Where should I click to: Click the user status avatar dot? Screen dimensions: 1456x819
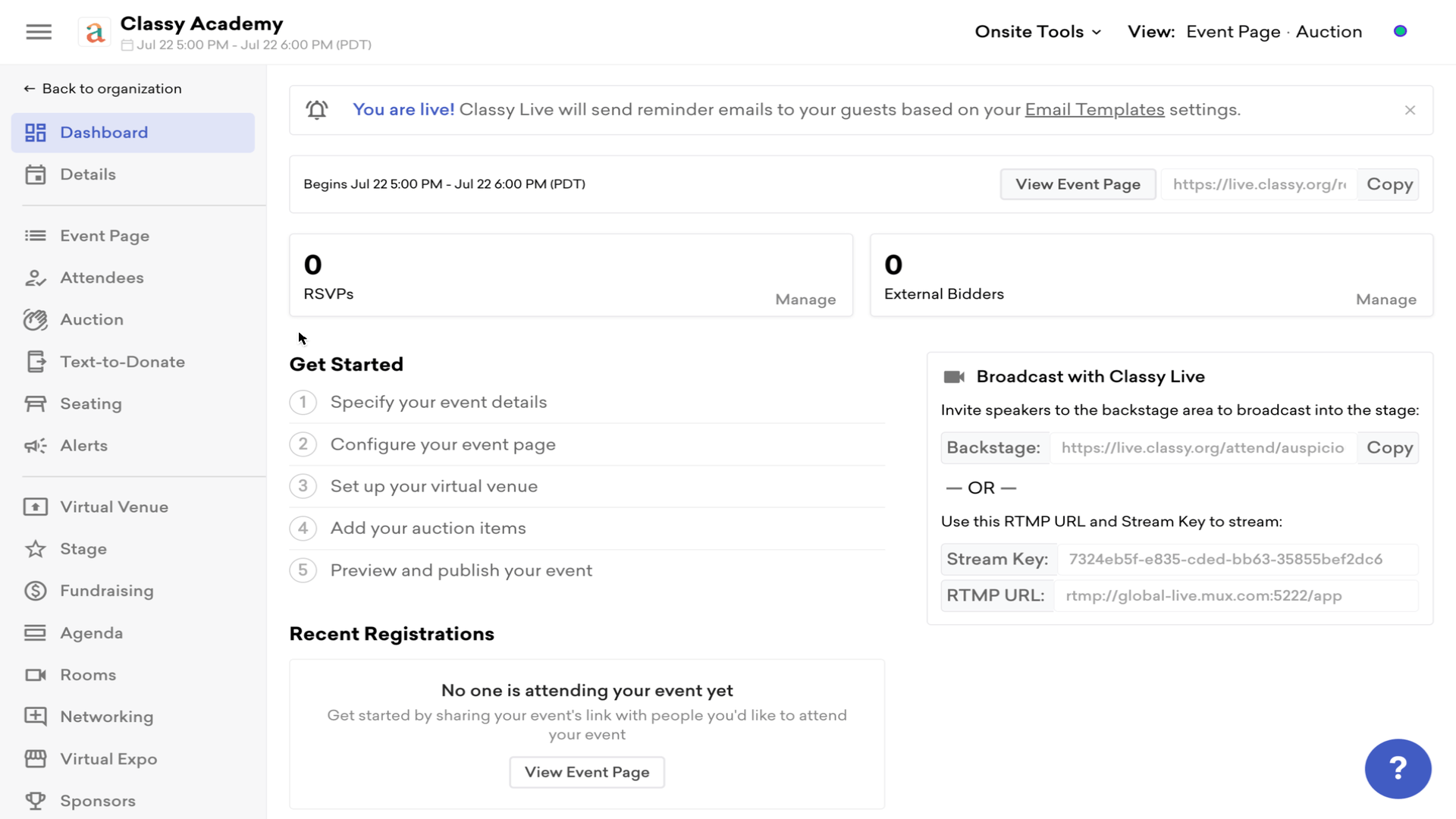click(1401, 31)
